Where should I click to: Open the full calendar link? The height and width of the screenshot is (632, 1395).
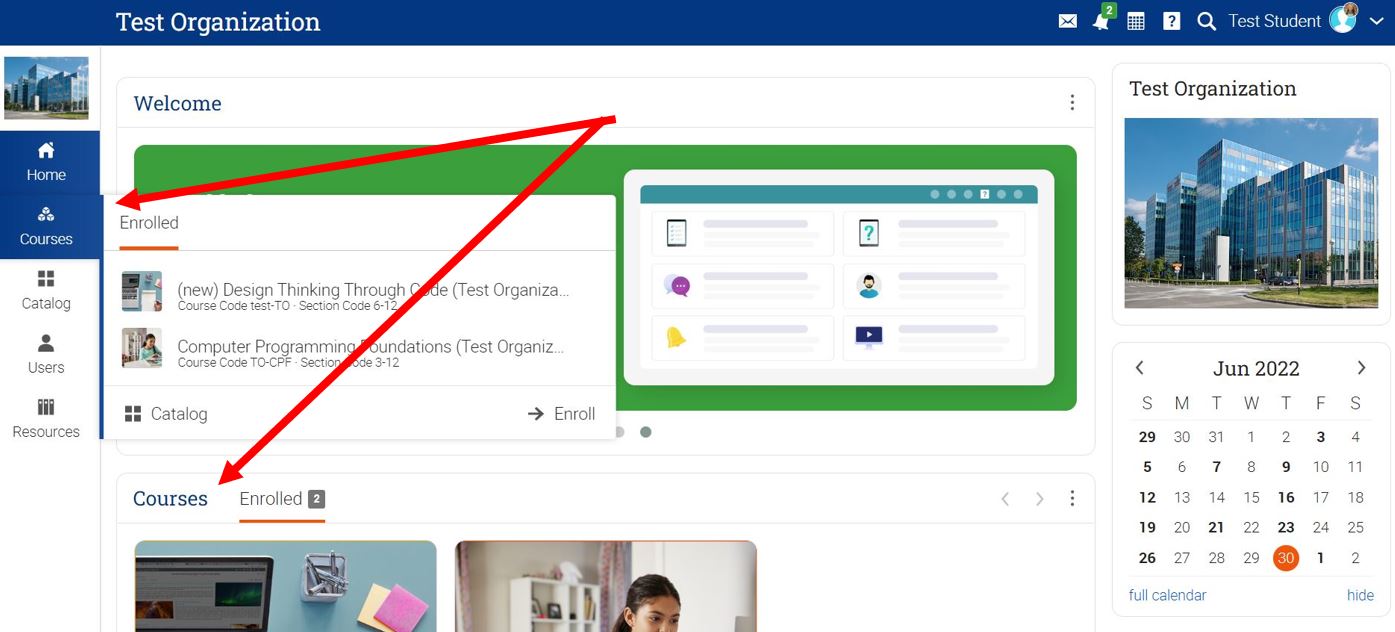point(1167,595)
